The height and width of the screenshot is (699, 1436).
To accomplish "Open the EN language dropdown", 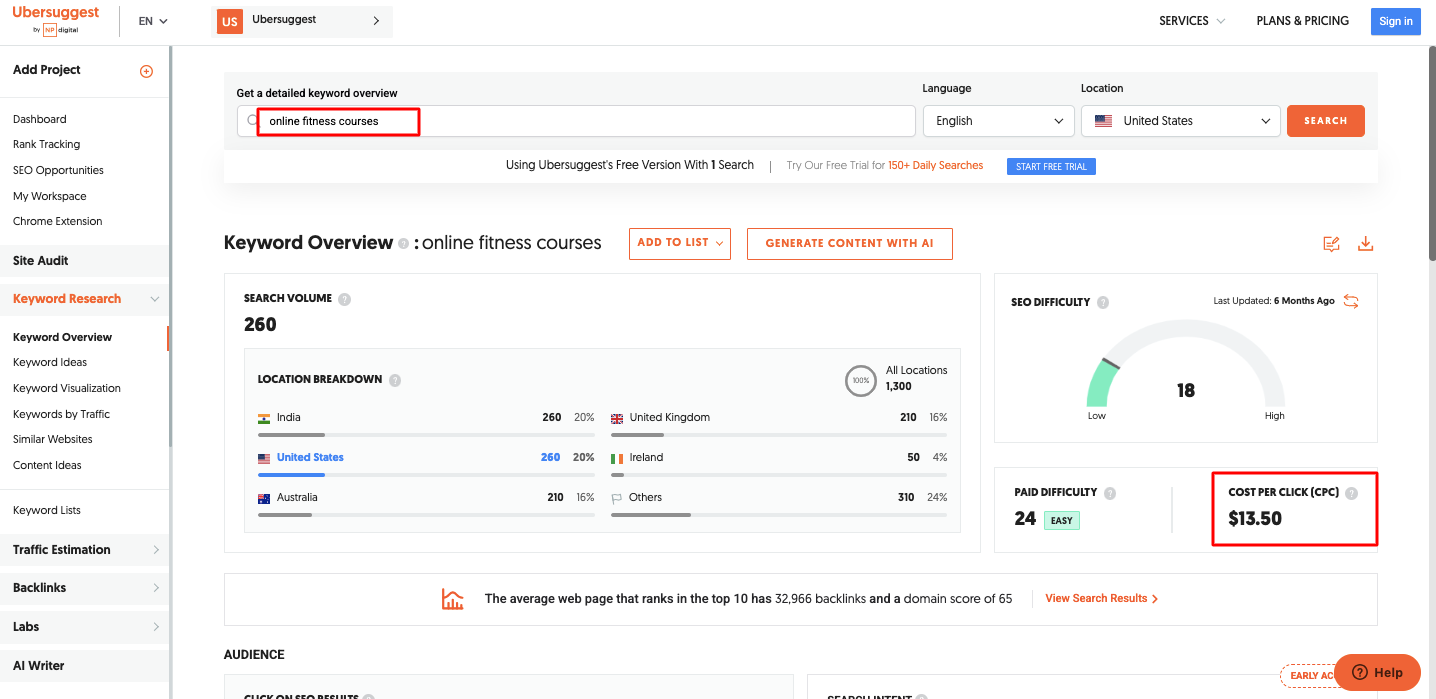I will click(153, 21).
